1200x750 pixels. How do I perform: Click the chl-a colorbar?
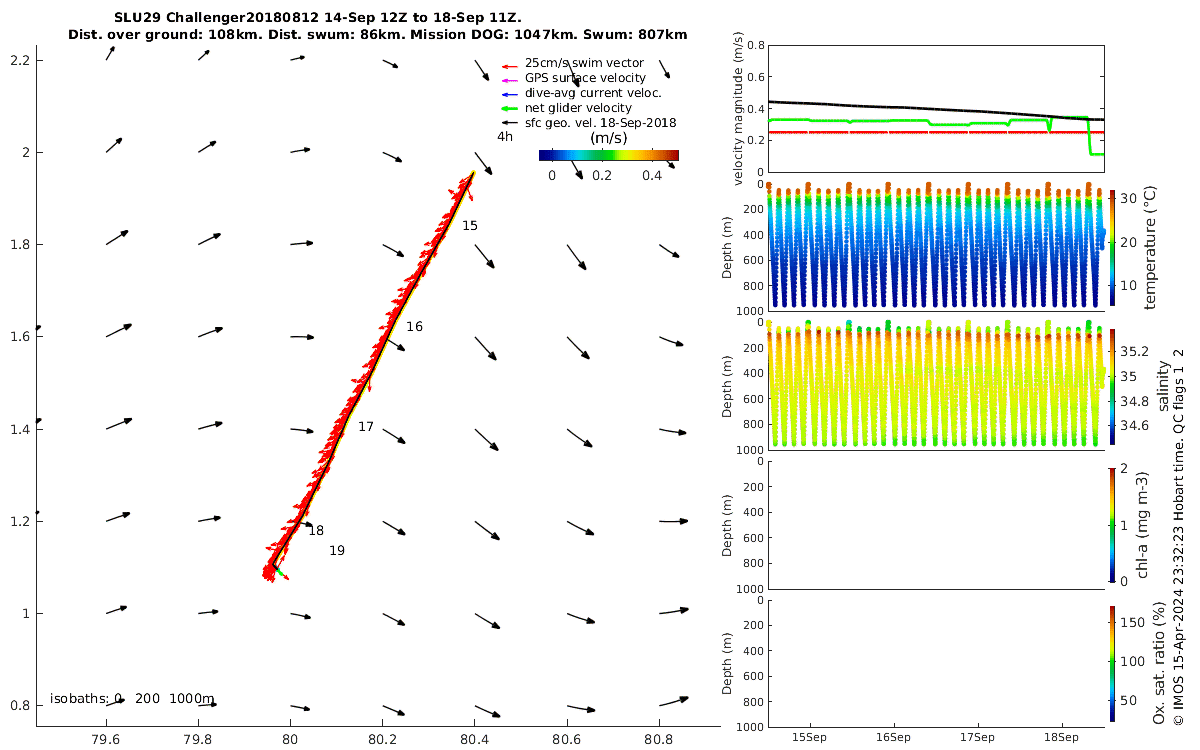[1112, 524]
